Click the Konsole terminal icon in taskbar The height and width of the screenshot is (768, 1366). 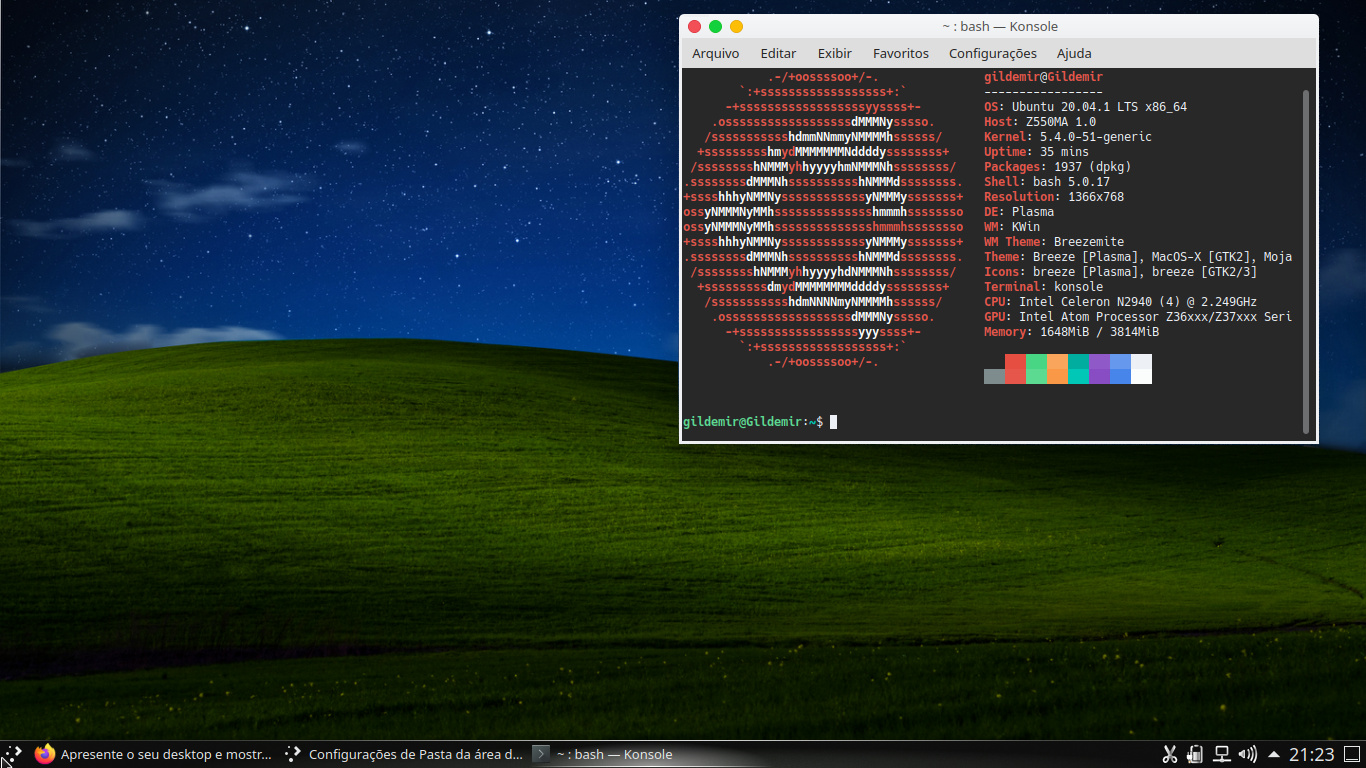[540, 754]
